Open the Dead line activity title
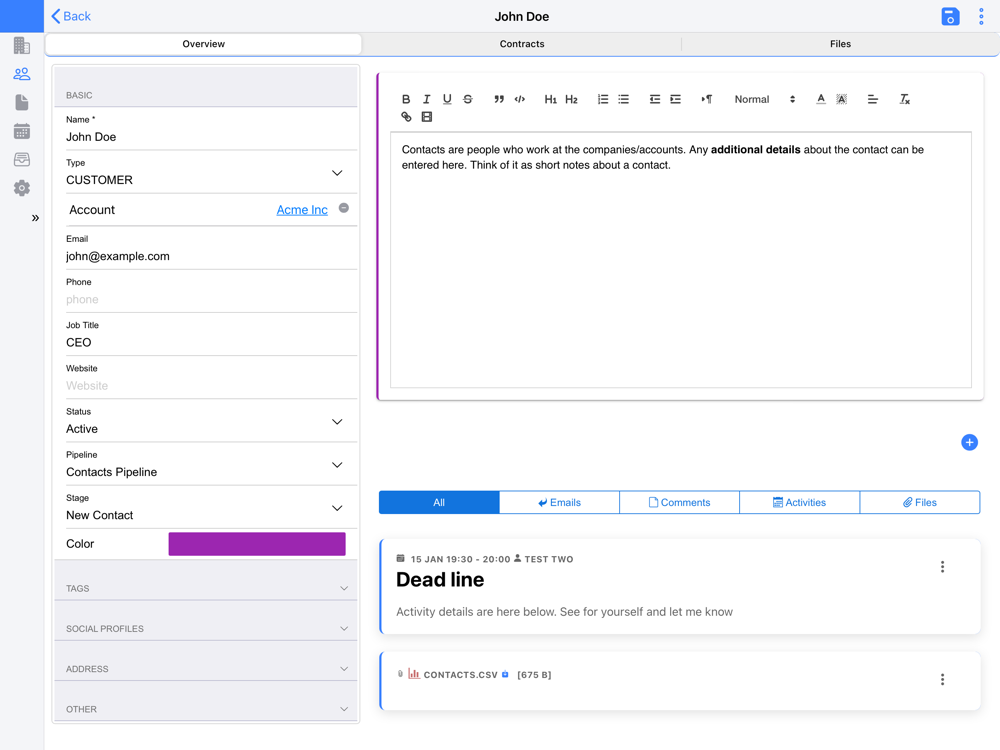This screenshot has height=750, width=1000. 440,580
